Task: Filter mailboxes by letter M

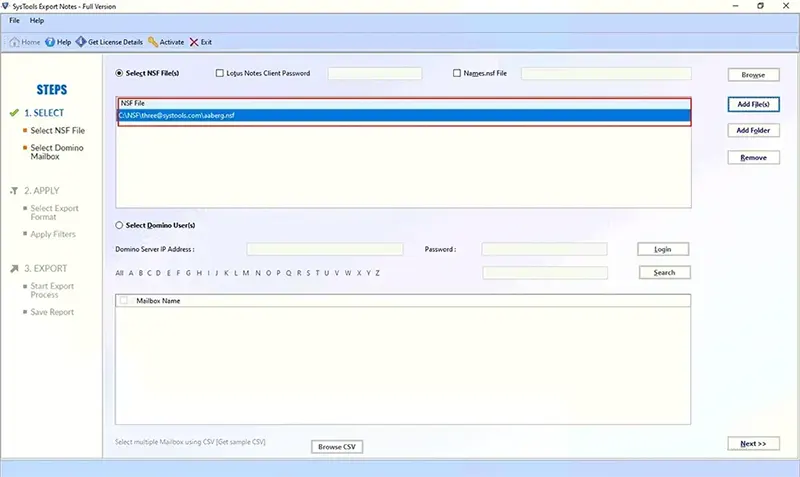Action: 246,273
